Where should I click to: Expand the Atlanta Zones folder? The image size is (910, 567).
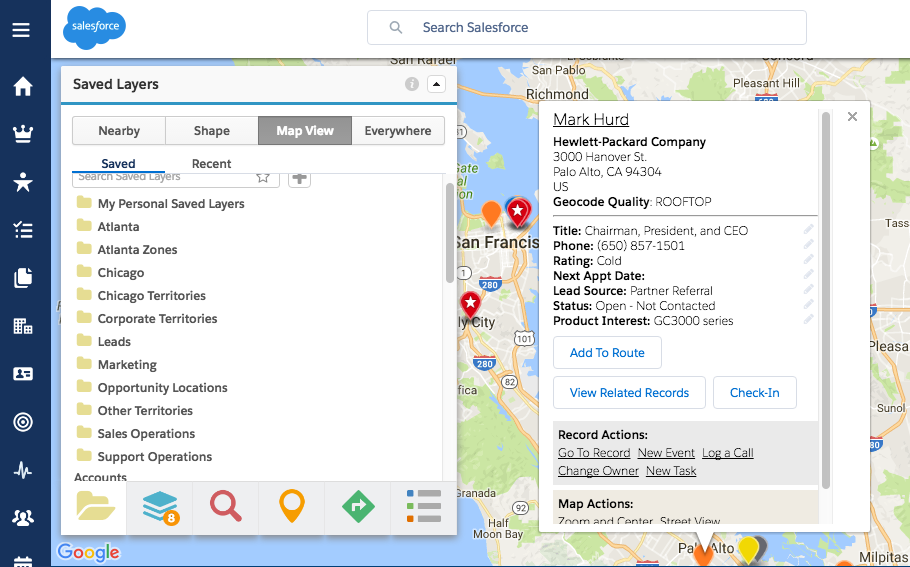(127, 250)
